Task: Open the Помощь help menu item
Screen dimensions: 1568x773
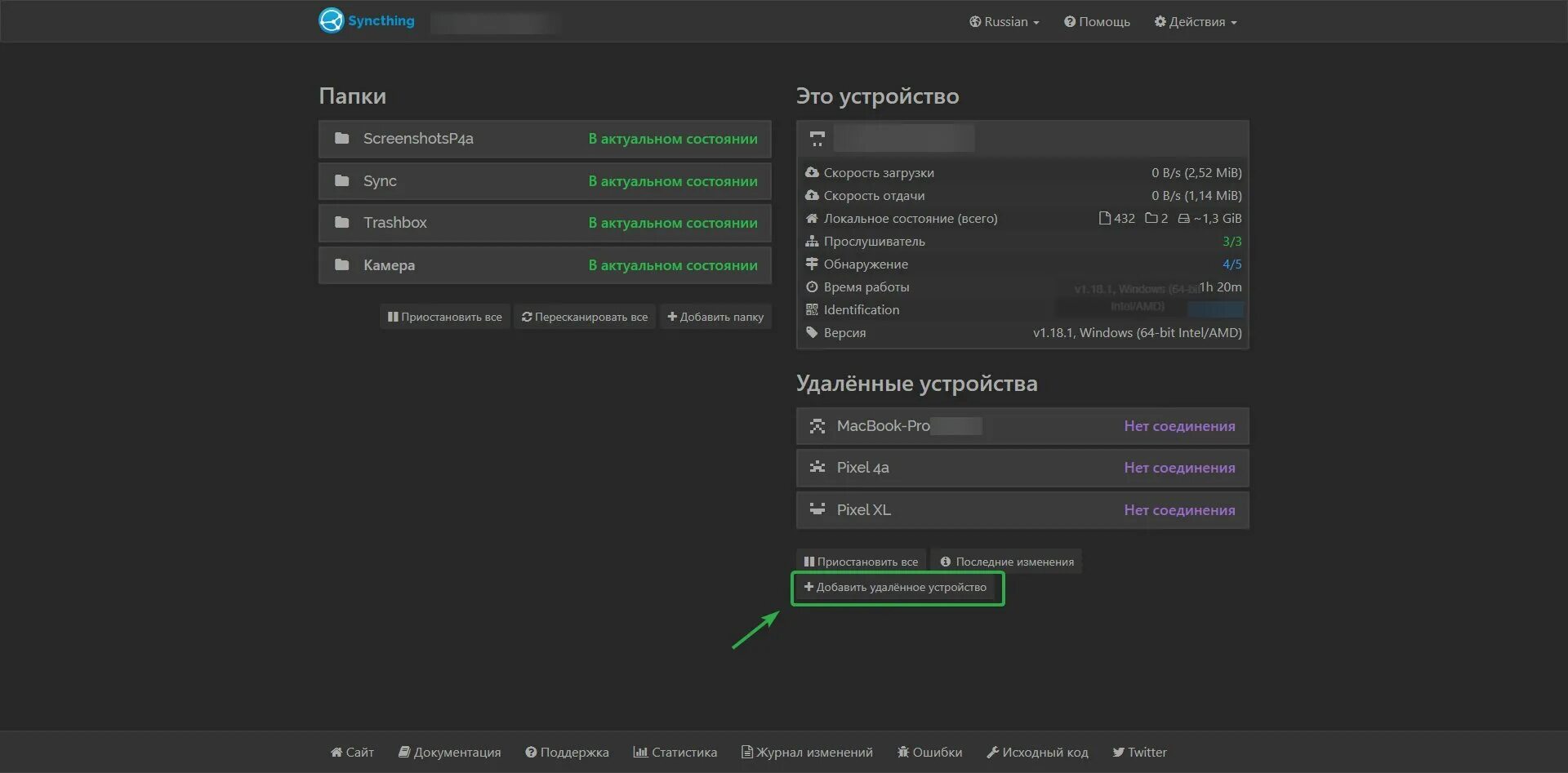Action: (x=1097, y=22)
